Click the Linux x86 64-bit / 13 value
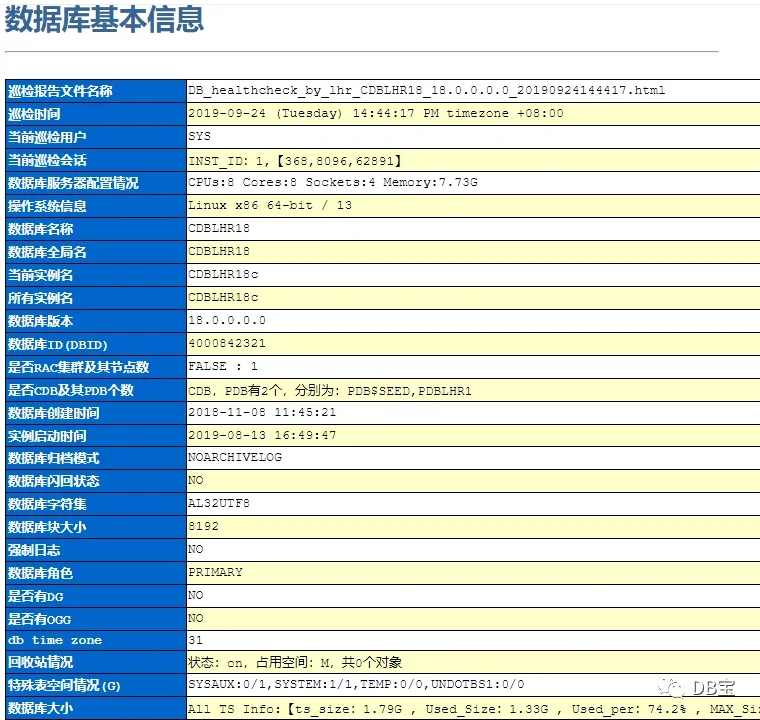Image resolution: width=760 pixels, height=720 pixels. (270, 206)
